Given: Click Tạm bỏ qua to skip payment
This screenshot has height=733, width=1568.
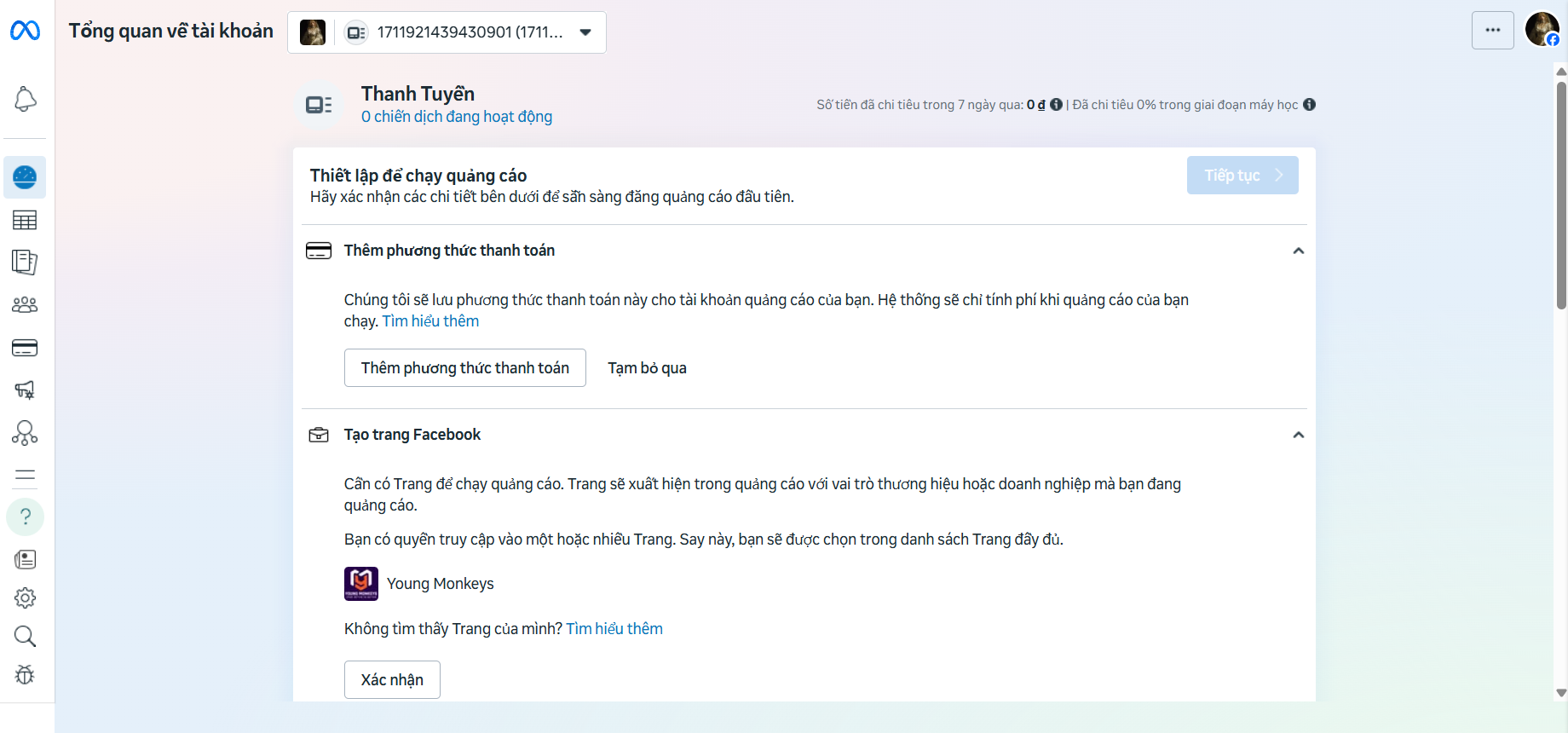Looking at the screenshot, I should 647,368.
